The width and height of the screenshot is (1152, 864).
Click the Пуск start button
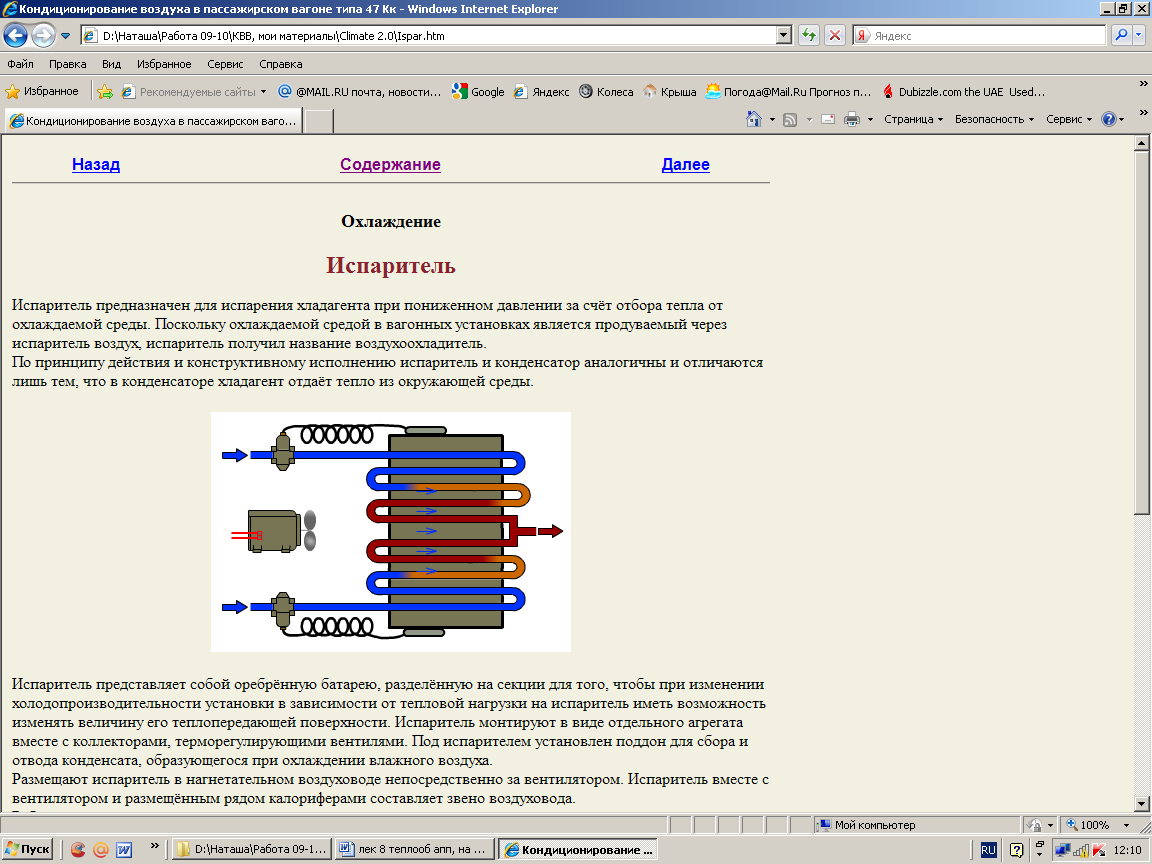coord(28,849)
